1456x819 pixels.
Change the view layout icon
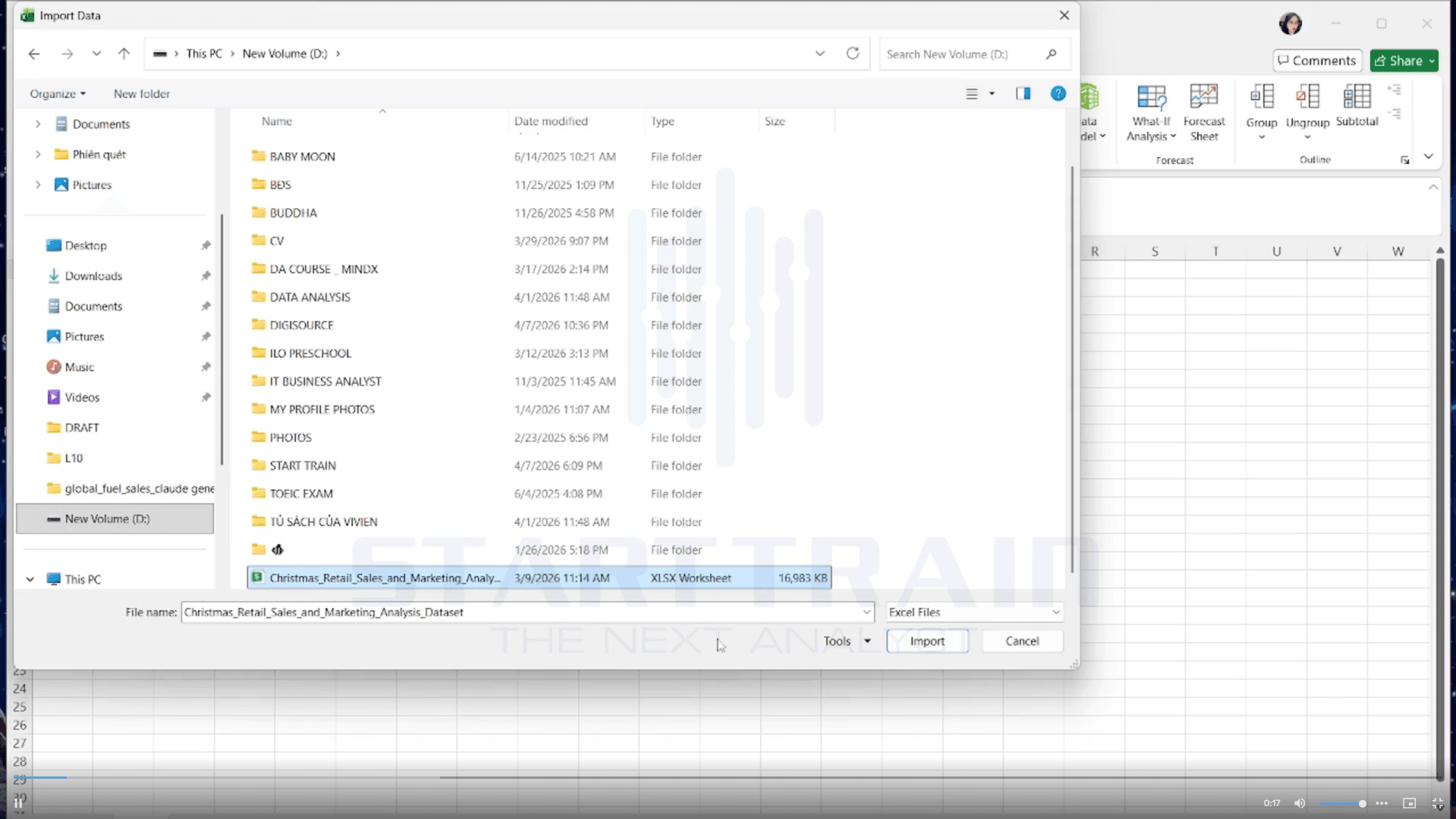971,93
